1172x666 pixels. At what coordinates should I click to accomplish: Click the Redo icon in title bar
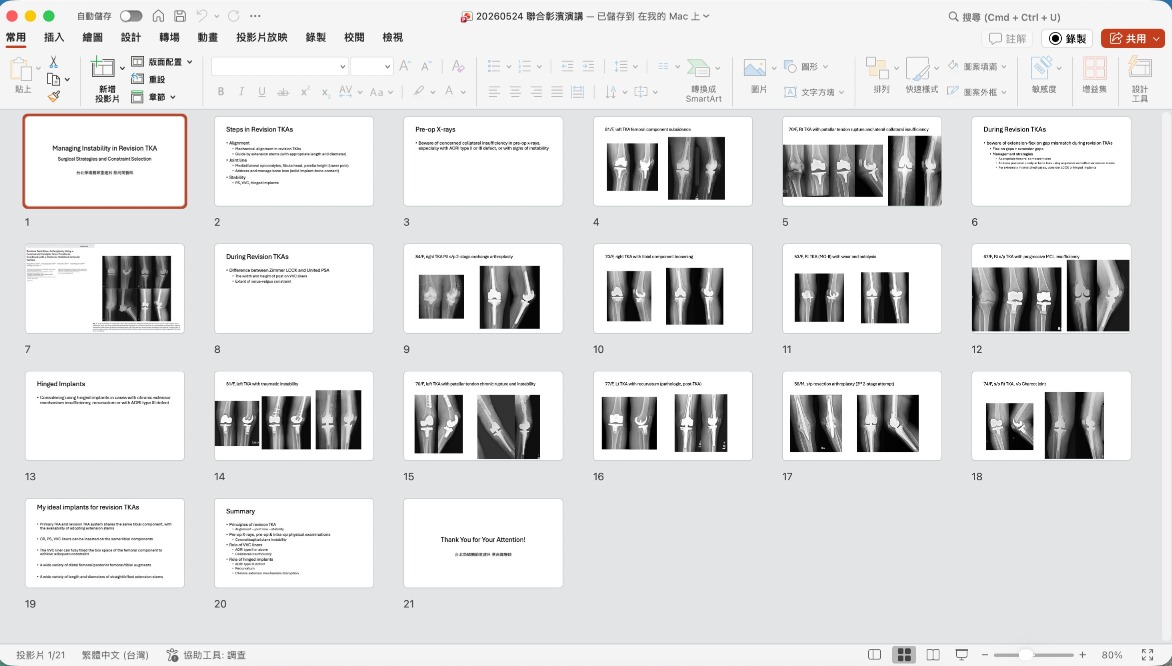point(234,16)
